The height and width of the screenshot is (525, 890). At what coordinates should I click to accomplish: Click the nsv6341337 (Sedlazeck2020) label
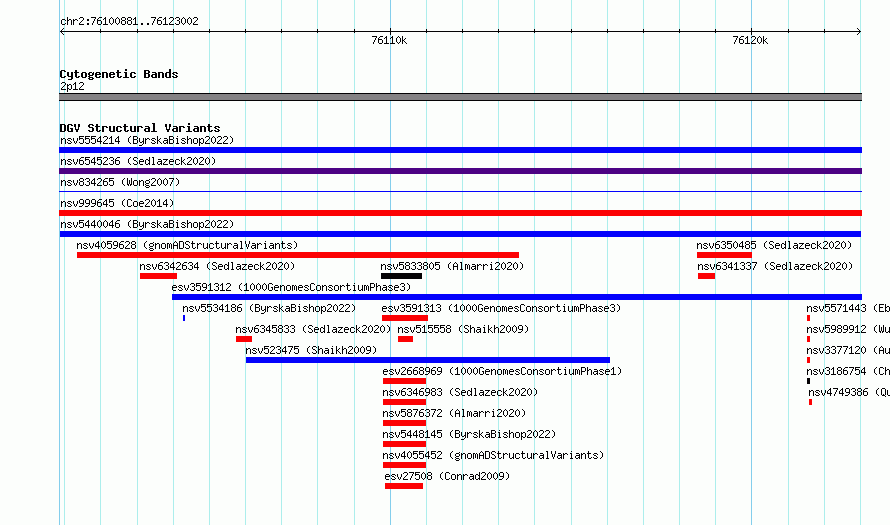pos(775,266)
